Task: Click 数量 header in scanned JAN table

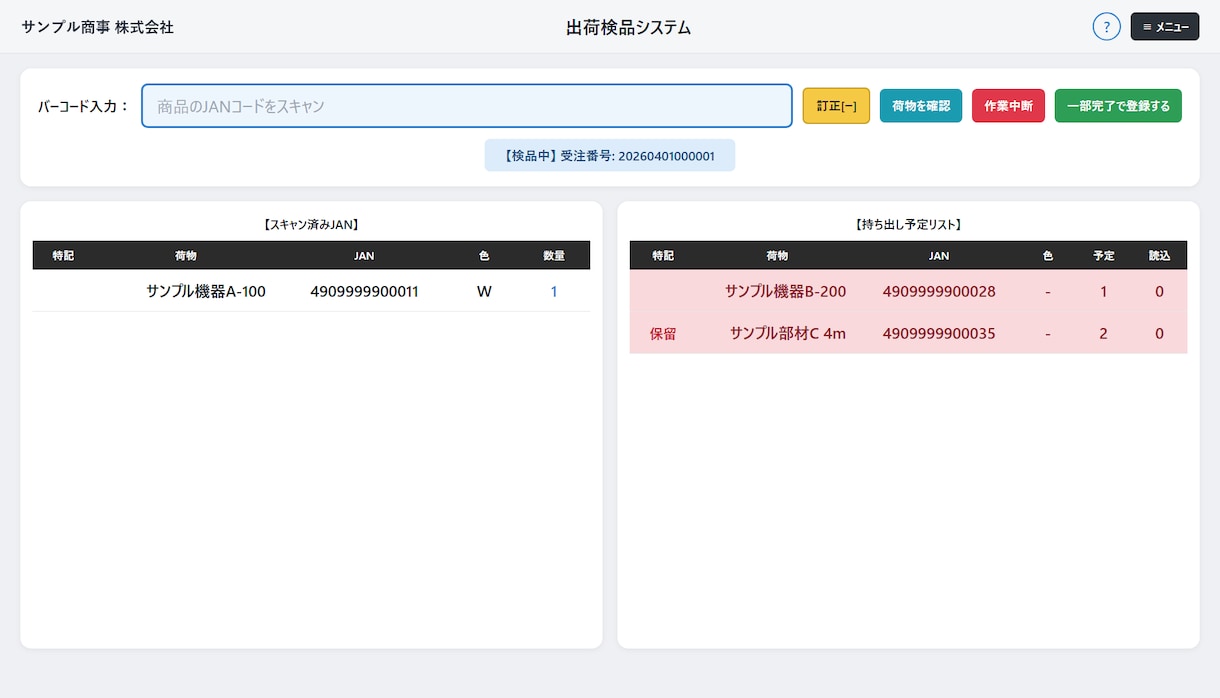Action: coord(554,256)
